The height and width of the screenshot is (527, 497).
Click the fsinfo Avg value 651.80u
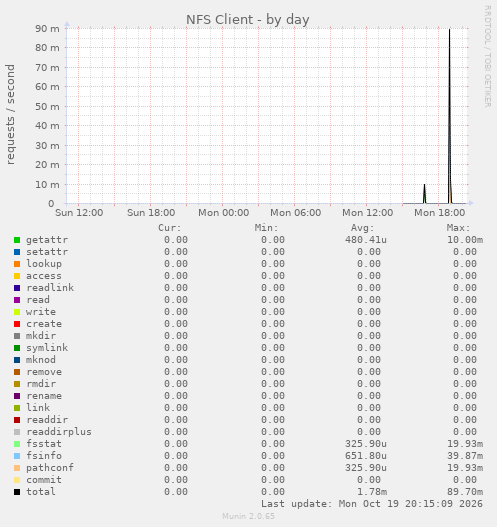tap(366, 456)
